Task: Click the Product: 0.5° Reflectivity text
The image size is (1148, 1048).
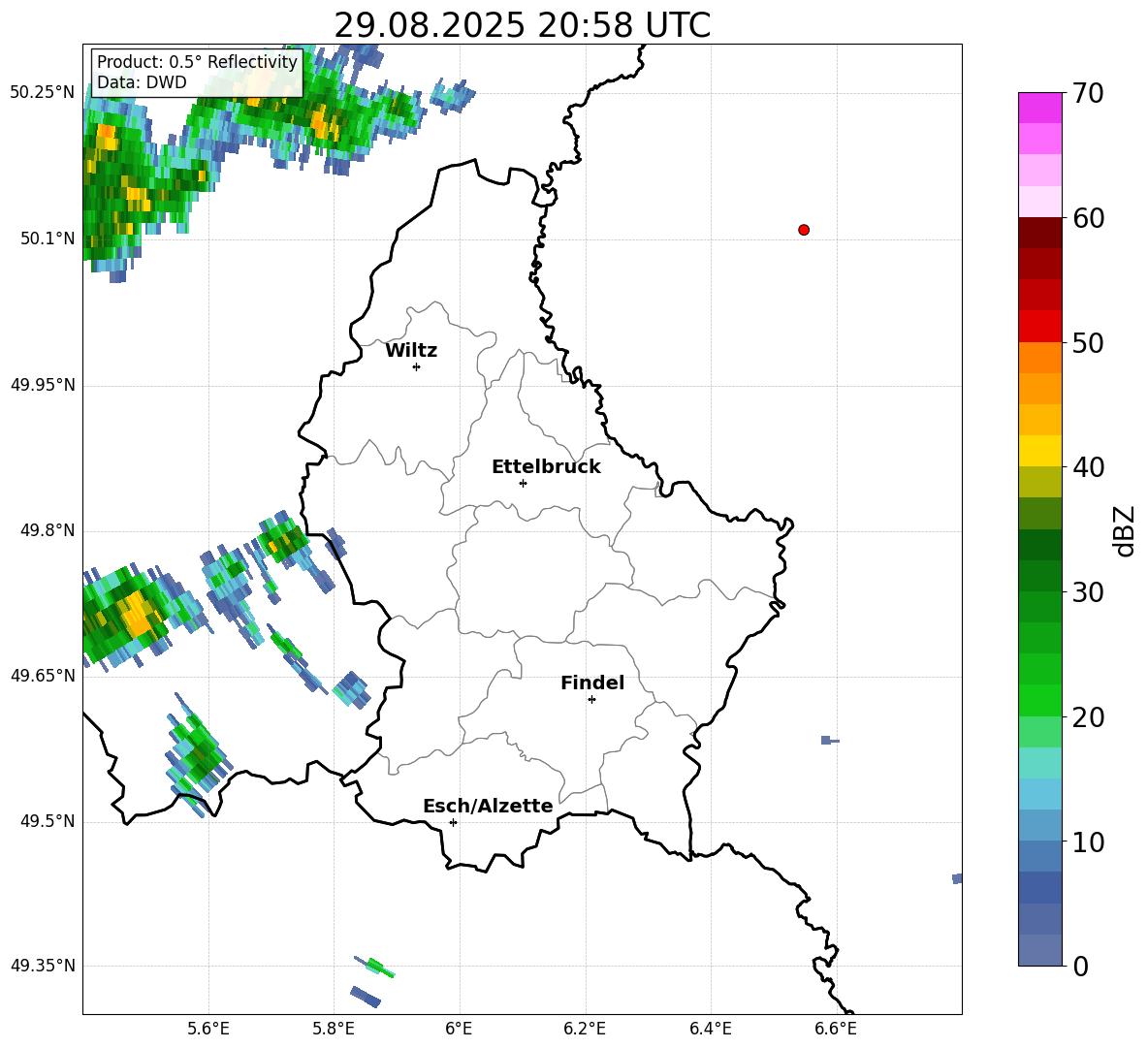Action: click(197, 61)
